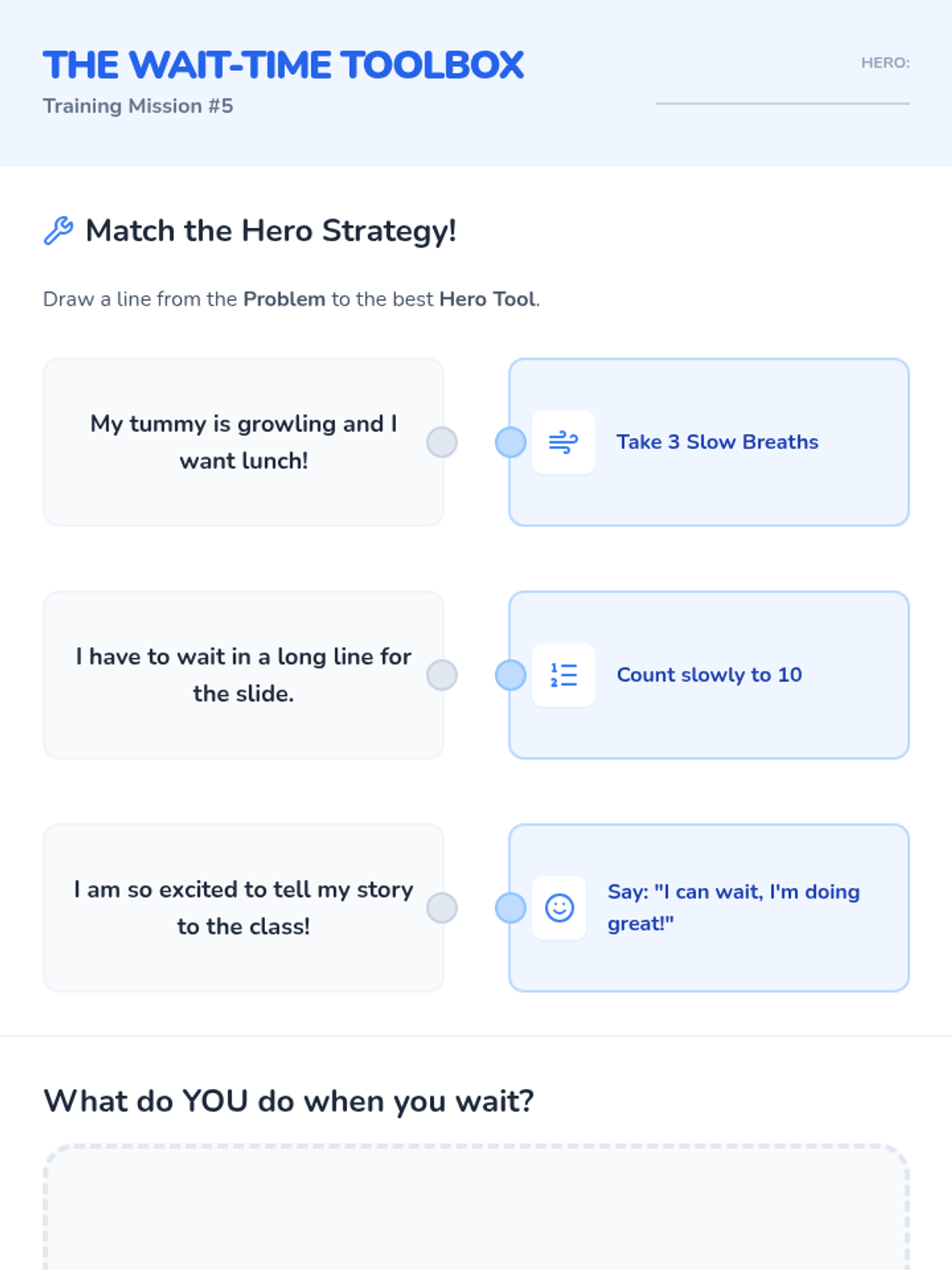Select the gray dot beside long line problem

tap(442, 675)
